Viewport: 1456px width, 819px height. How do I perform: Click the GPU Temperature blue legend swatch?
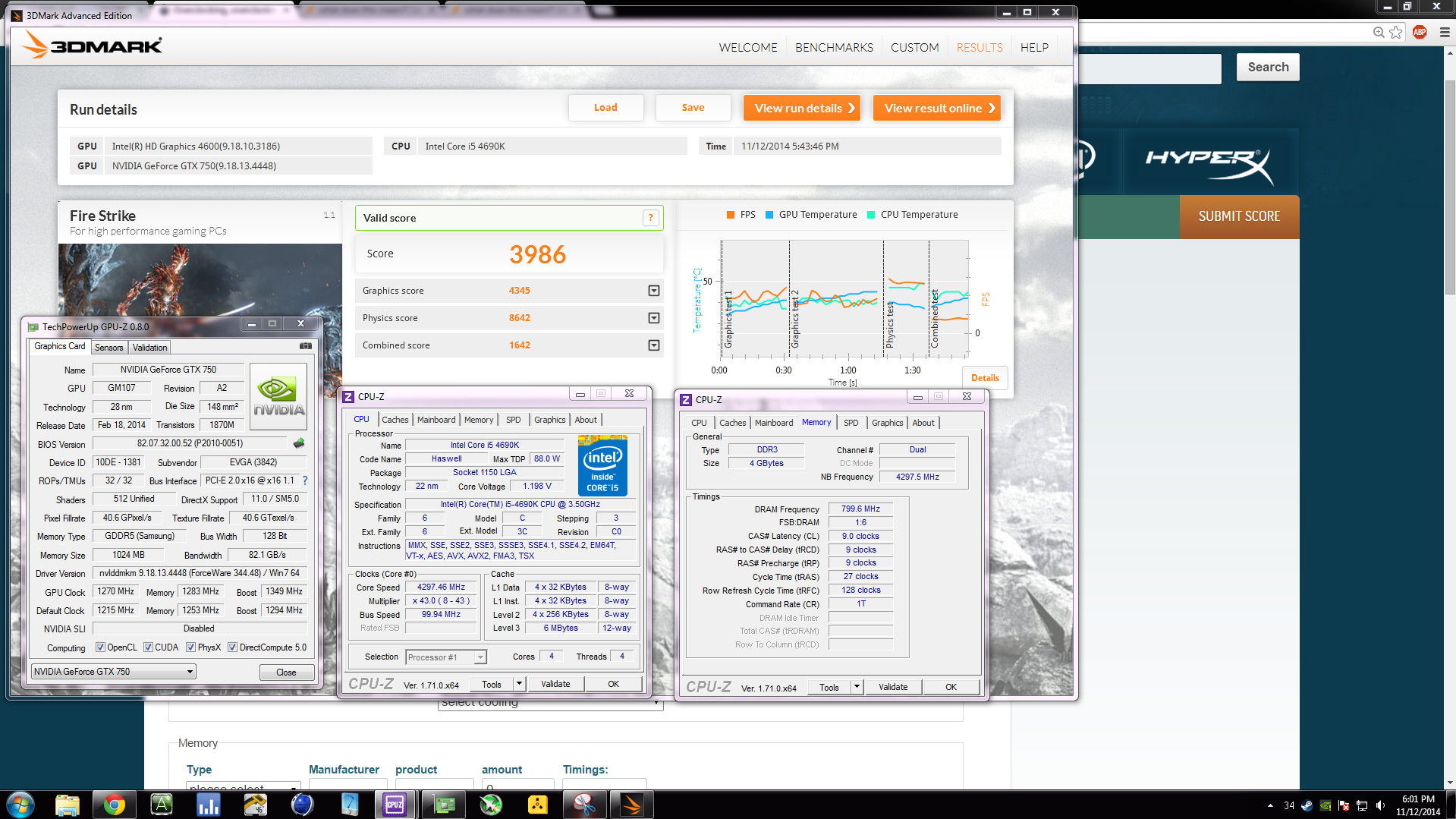(x=769, y=215)
